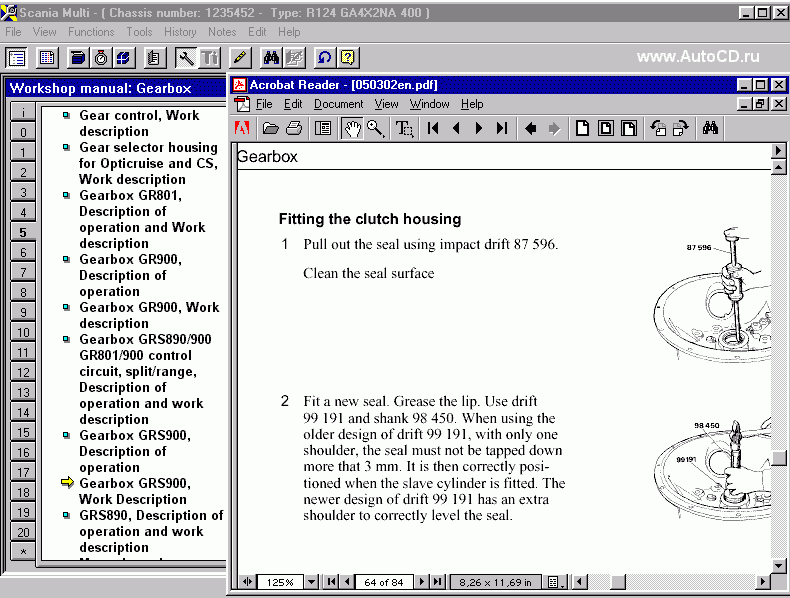This screenshot has width=790, height=598.
Task: Click the 125% zoom input field
Action: [x=280, y=582]
